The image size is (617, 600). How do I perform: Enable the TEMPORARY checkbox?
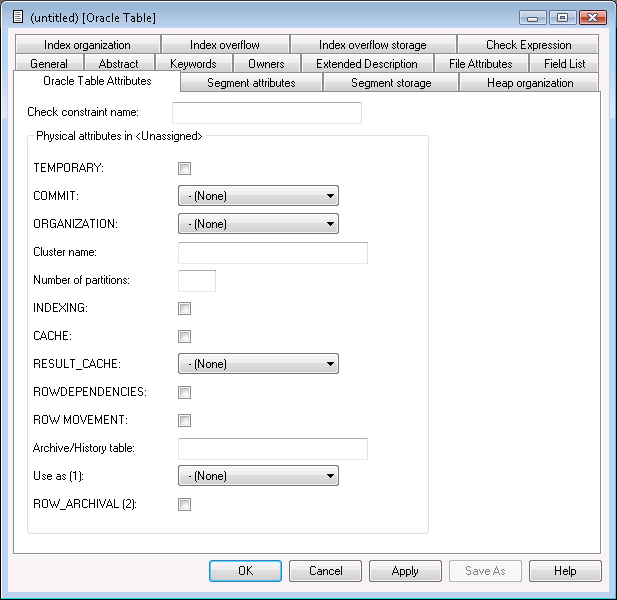184,168
